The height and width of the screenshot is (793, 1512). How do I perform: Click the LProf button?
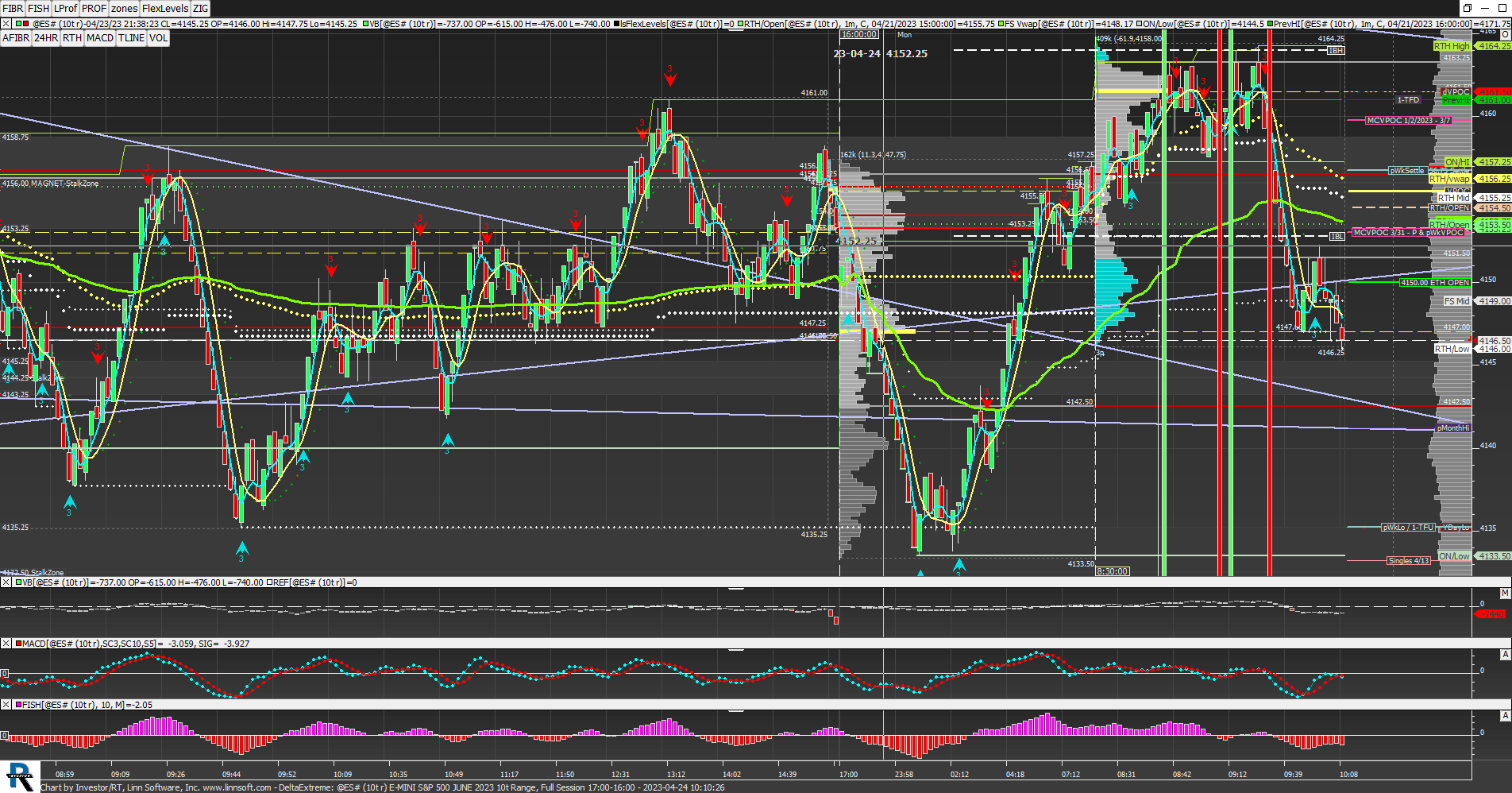tap(65, 8)
